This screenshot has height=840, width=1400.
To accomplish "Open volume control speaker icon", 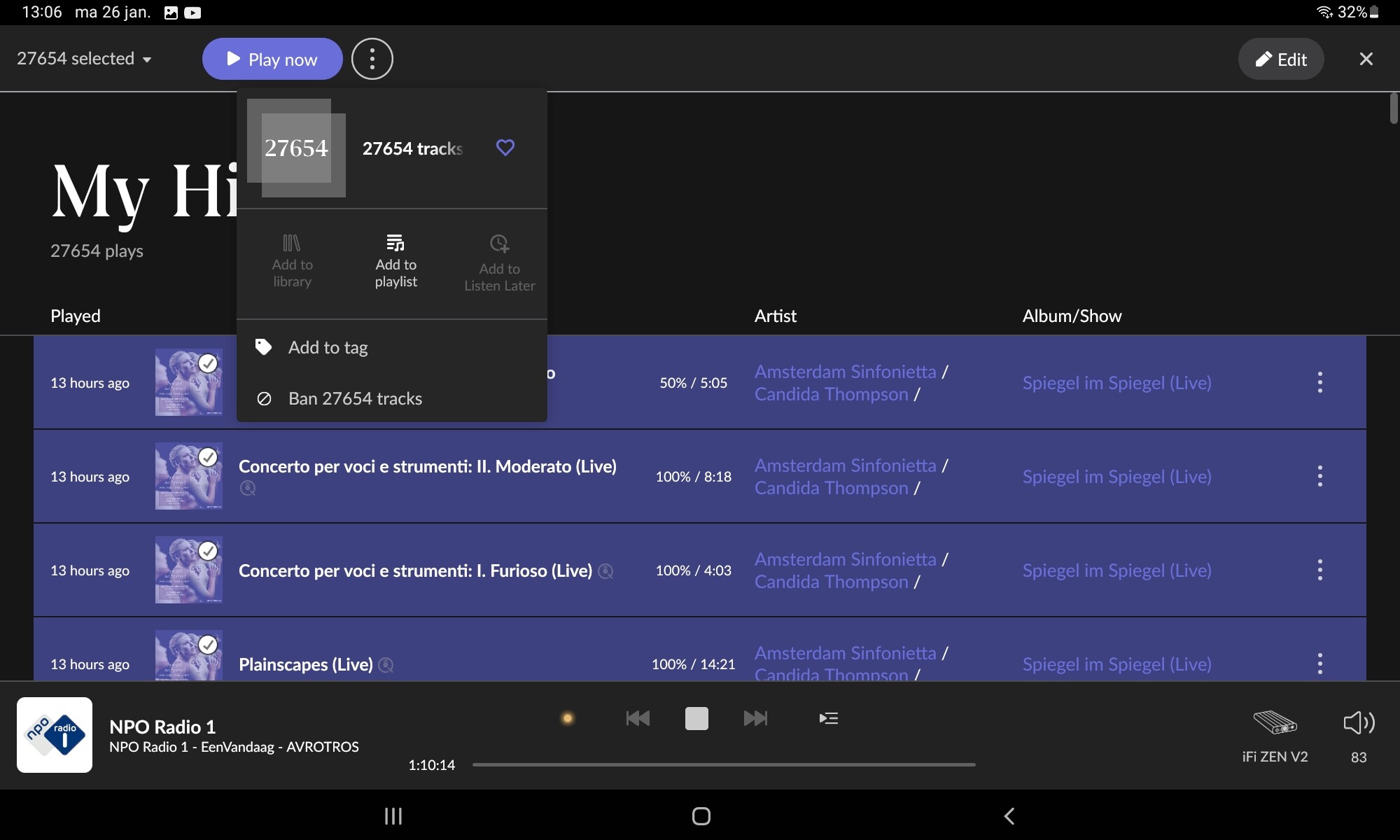I will (x=1359, y=723).
